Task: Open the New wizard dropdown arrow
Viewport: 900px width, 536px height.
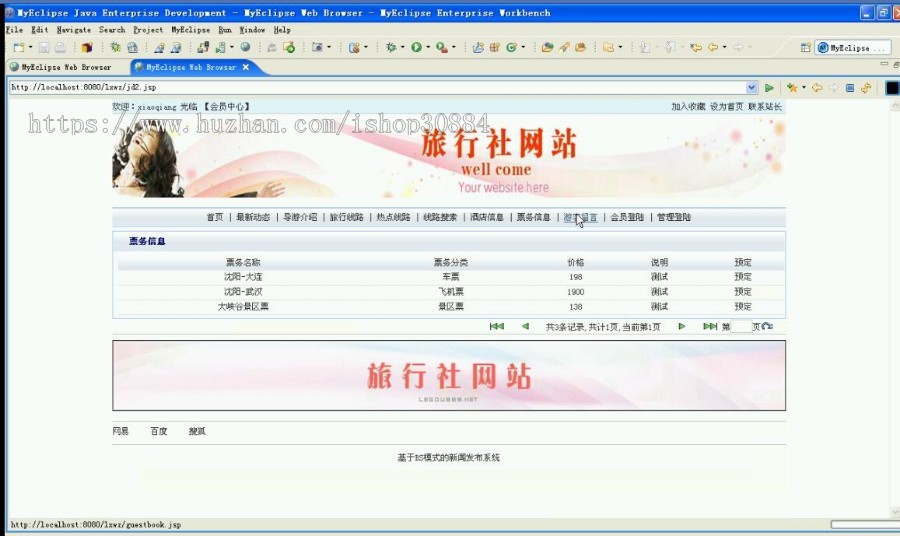Action: (30, 47)
